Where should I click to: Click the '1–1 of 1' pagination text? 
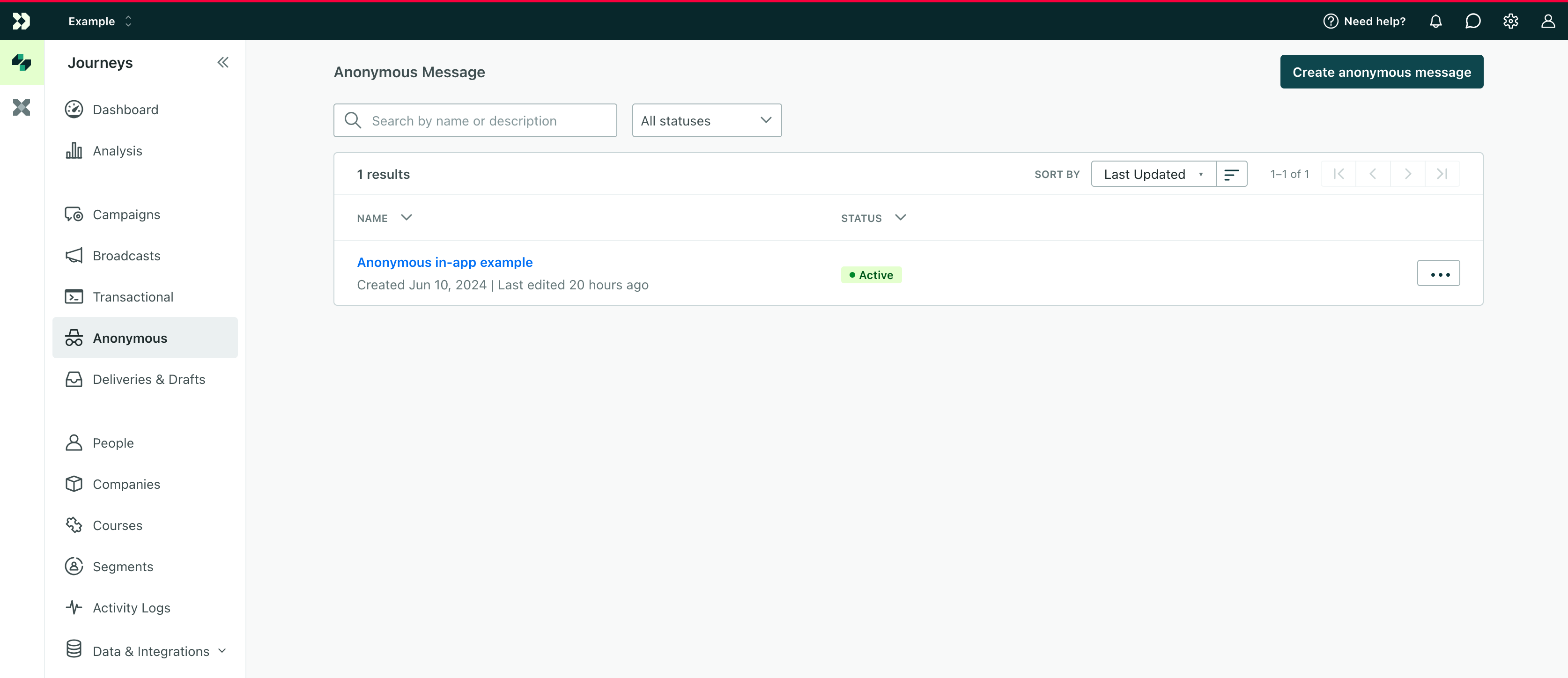pos(1289,174)
